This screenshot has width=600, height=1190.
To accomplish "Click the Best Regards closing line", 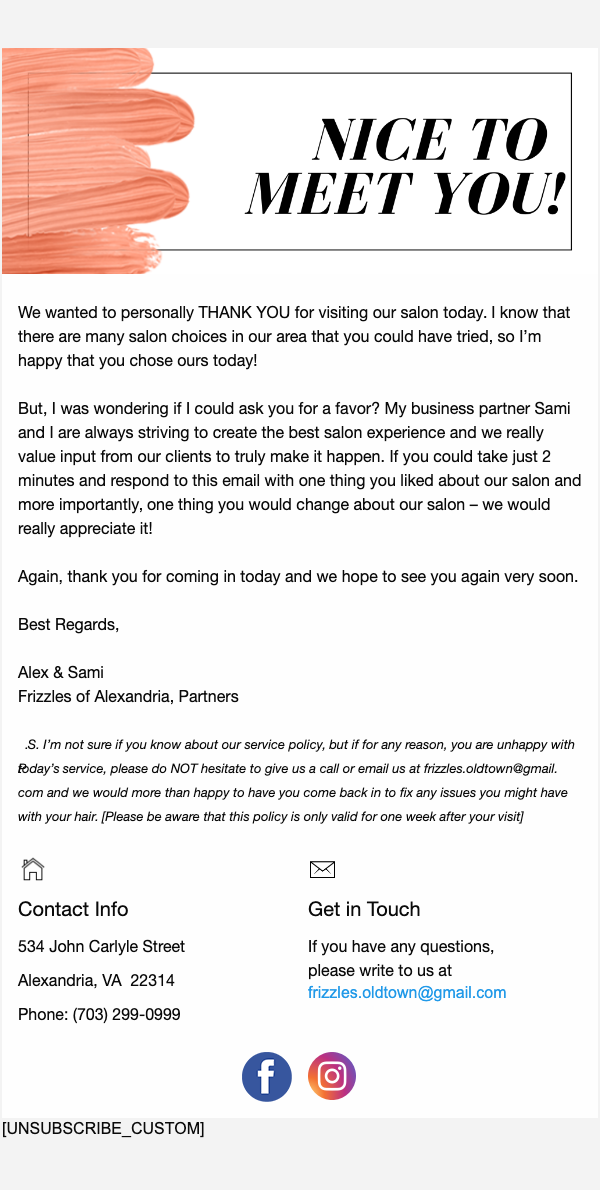I will coord(68,625).
